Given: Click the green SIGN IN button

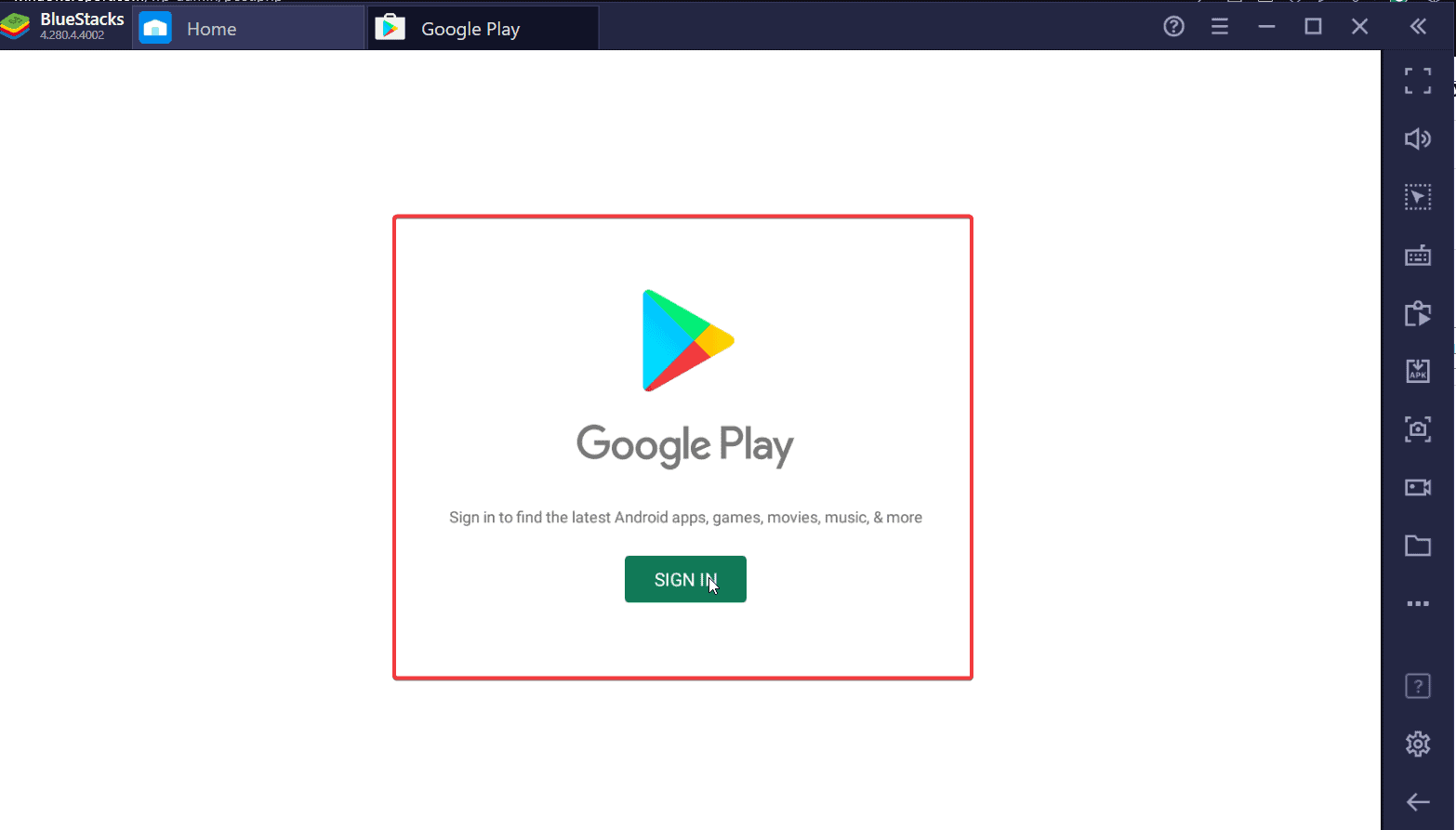Looking at the screenshot, I should click(685, 579).
